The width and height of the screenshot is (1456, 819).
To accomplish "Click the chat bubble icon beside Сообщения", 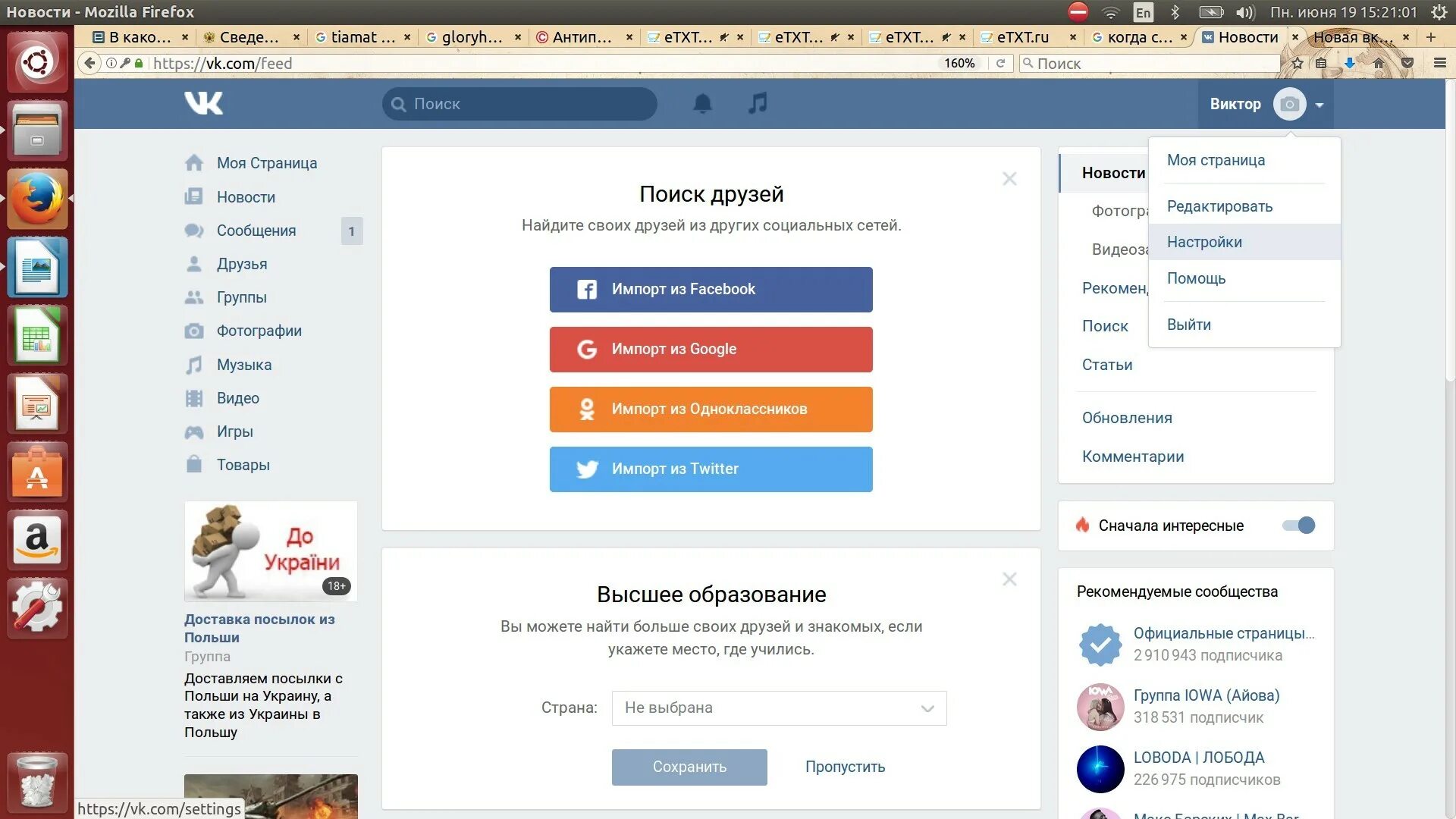I will pos(194,231).
